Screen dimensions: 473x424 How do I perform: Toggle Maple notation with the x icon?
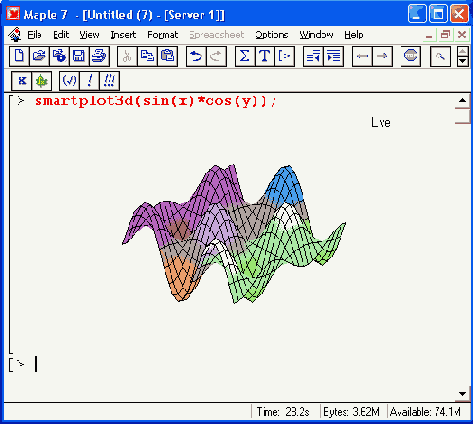click(22, 81)
